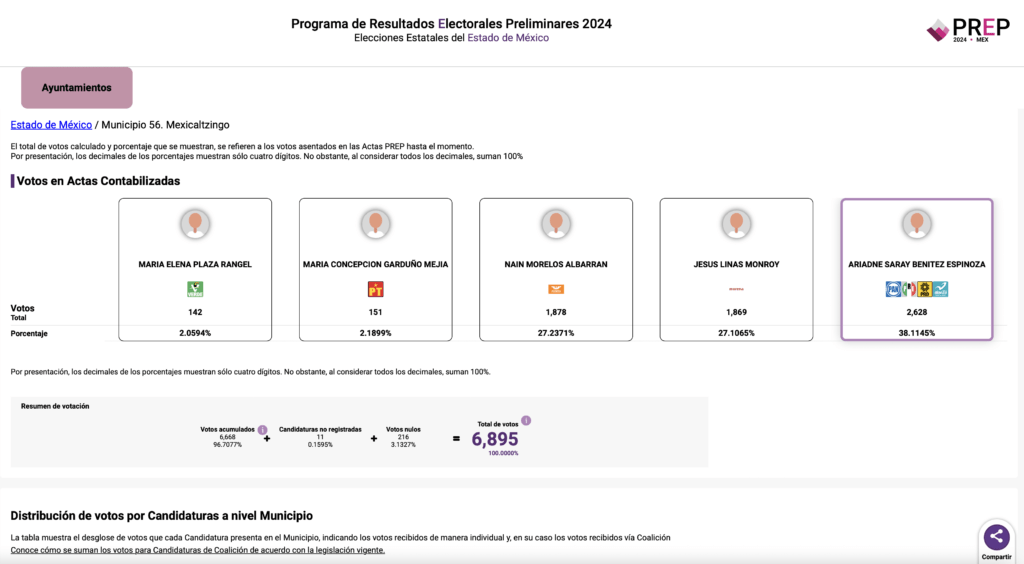Viewport: 1024px width, 564px height.
Task: Click the PAN coalition logo
Action: 893,289
